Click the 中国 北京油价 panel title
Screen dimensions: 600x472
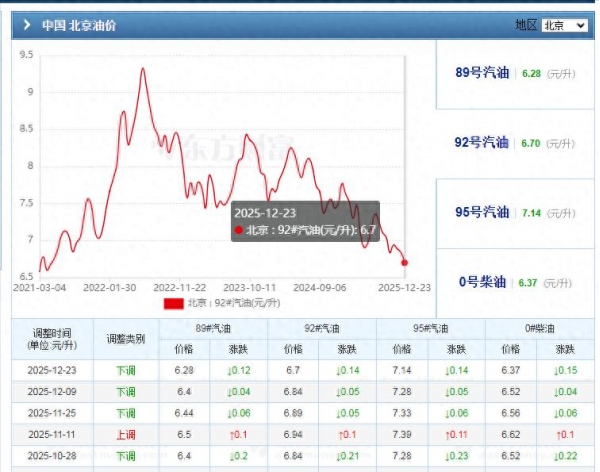click(x=78, y=25)
